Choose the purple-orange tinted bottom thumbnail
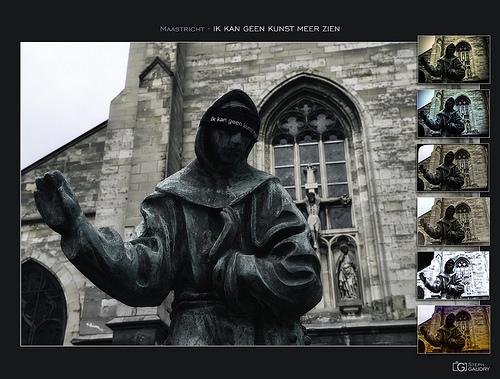Viewport: 500px width, 379px height. coord(454,329)
